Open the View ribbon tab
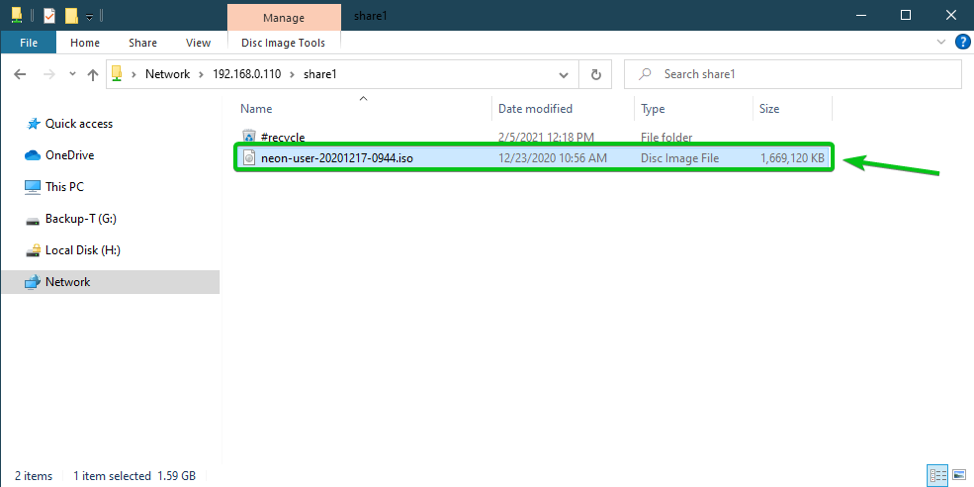The height and width of the screenshot is (487, 974). pyautogui.click(x=199, y=43)
